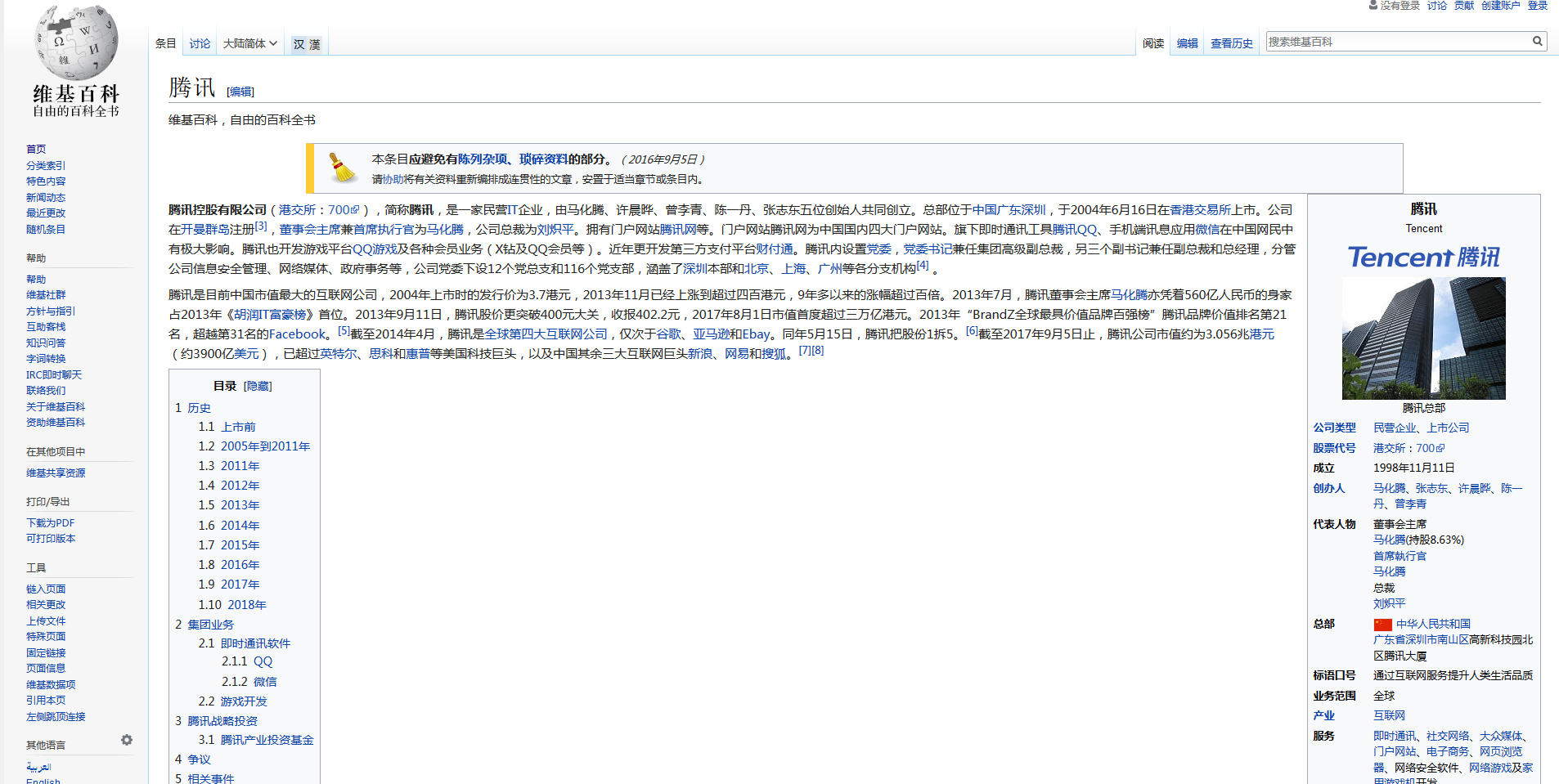Open 随机条目 sidebar link
1559x784 pixels.
click(x=46, y=230)
